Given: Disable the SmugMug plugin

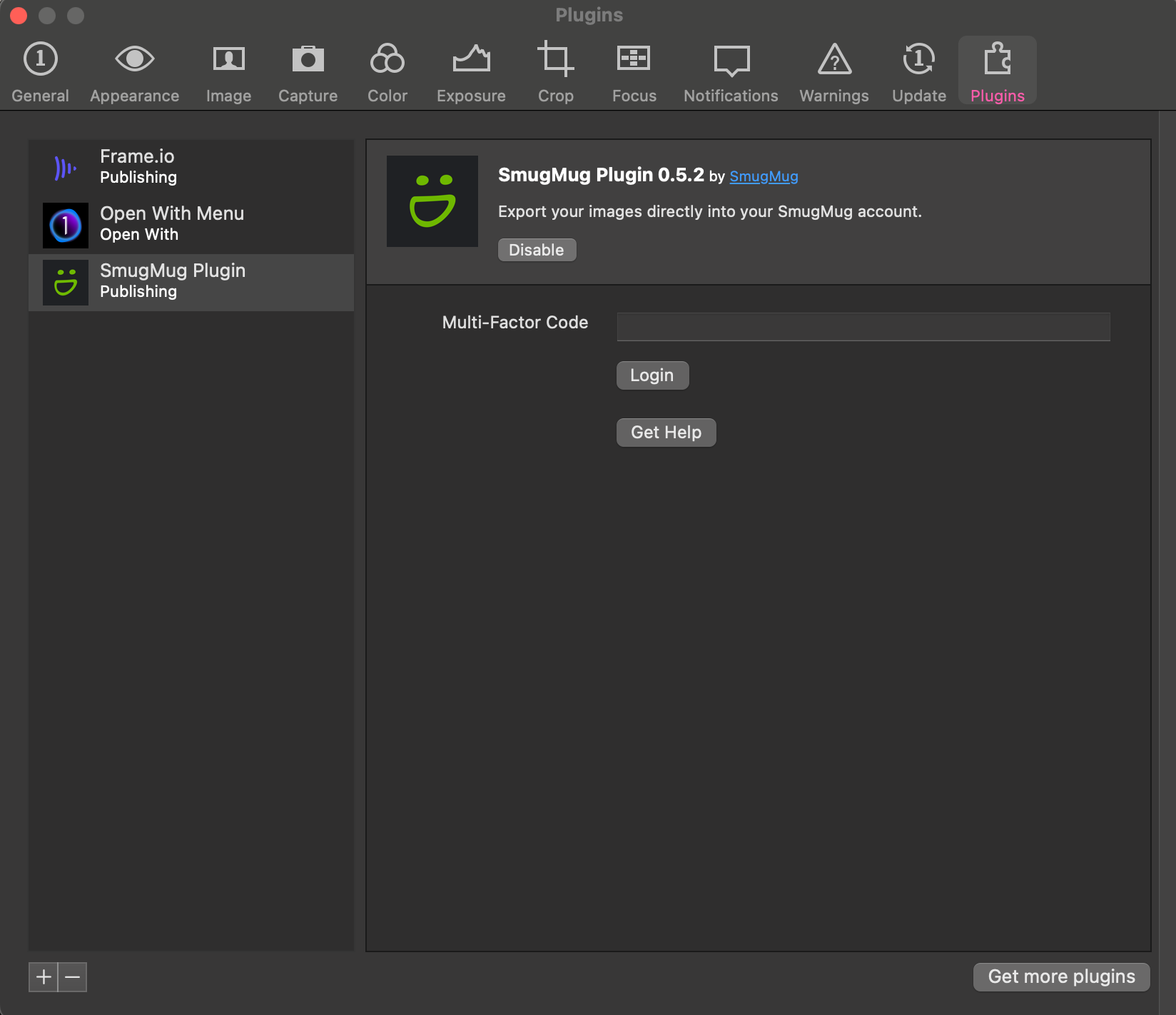Looking at the screenshot, I should (537, 250).
